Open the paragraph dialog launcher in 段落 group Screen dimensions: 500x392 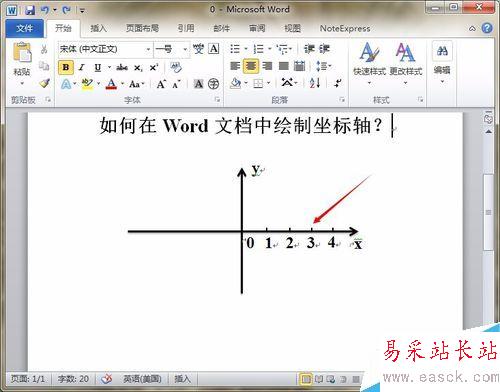coord(342,99)
